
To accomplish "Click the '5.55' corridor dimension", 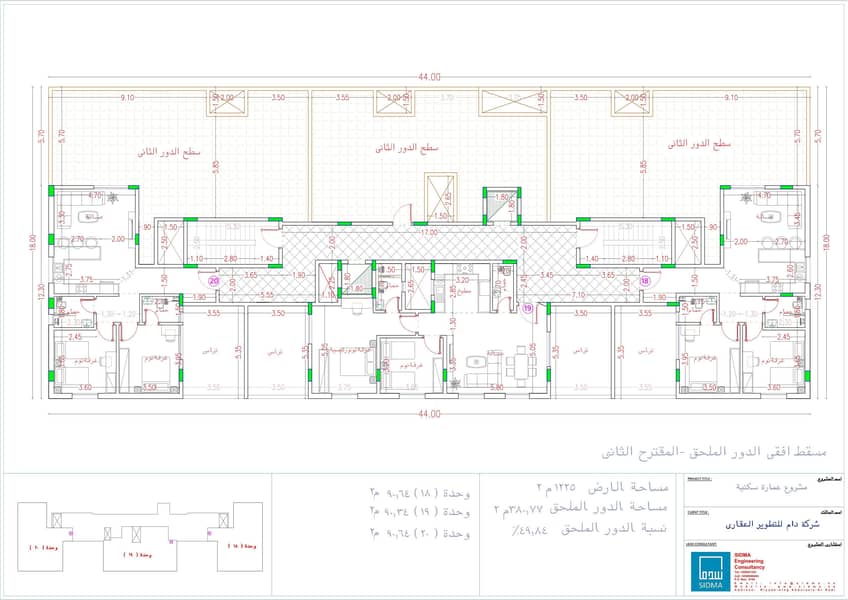I will coord(267,295).
